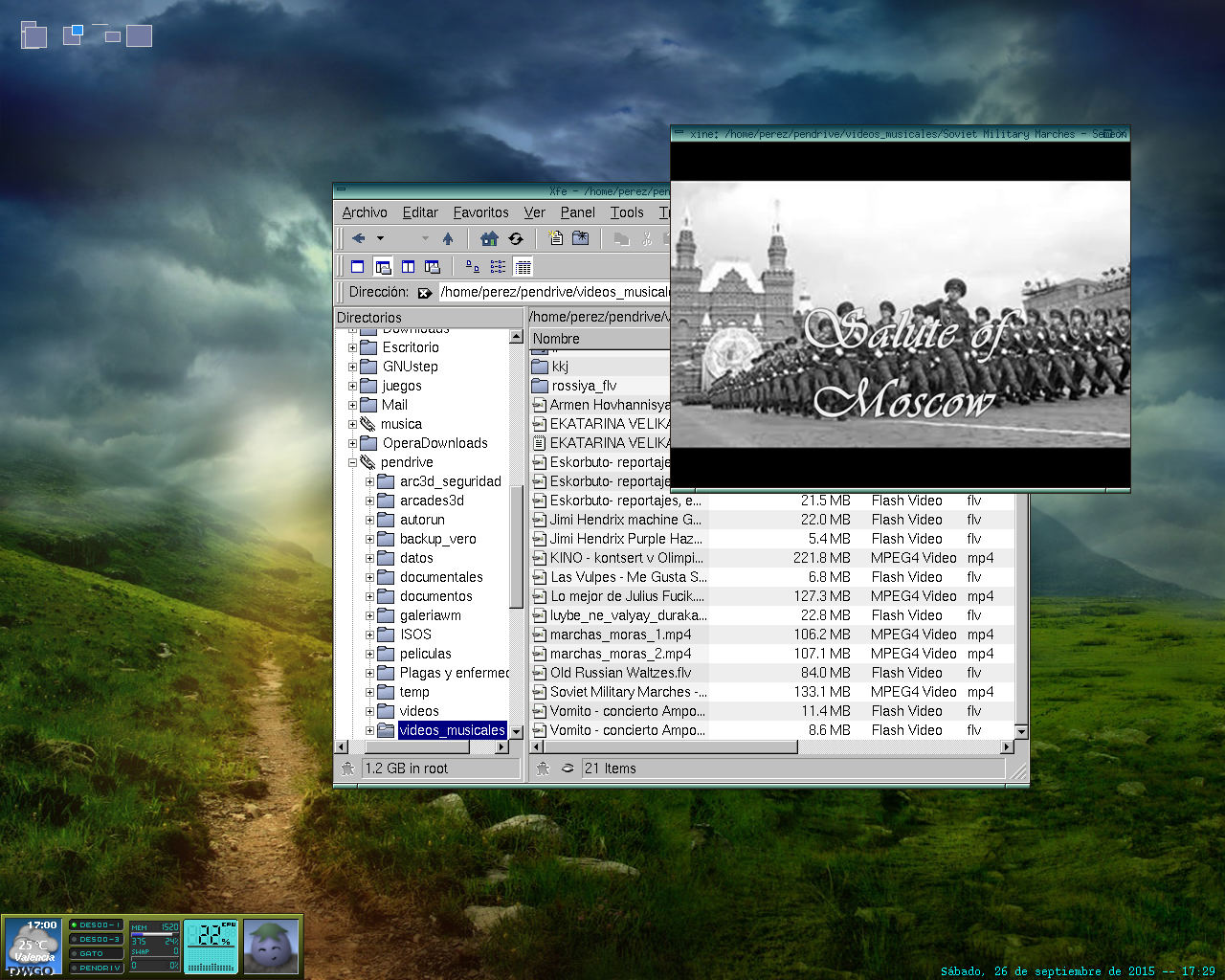Refresh the file panels
Viewport: 1225px width, 980px height.
516,238
